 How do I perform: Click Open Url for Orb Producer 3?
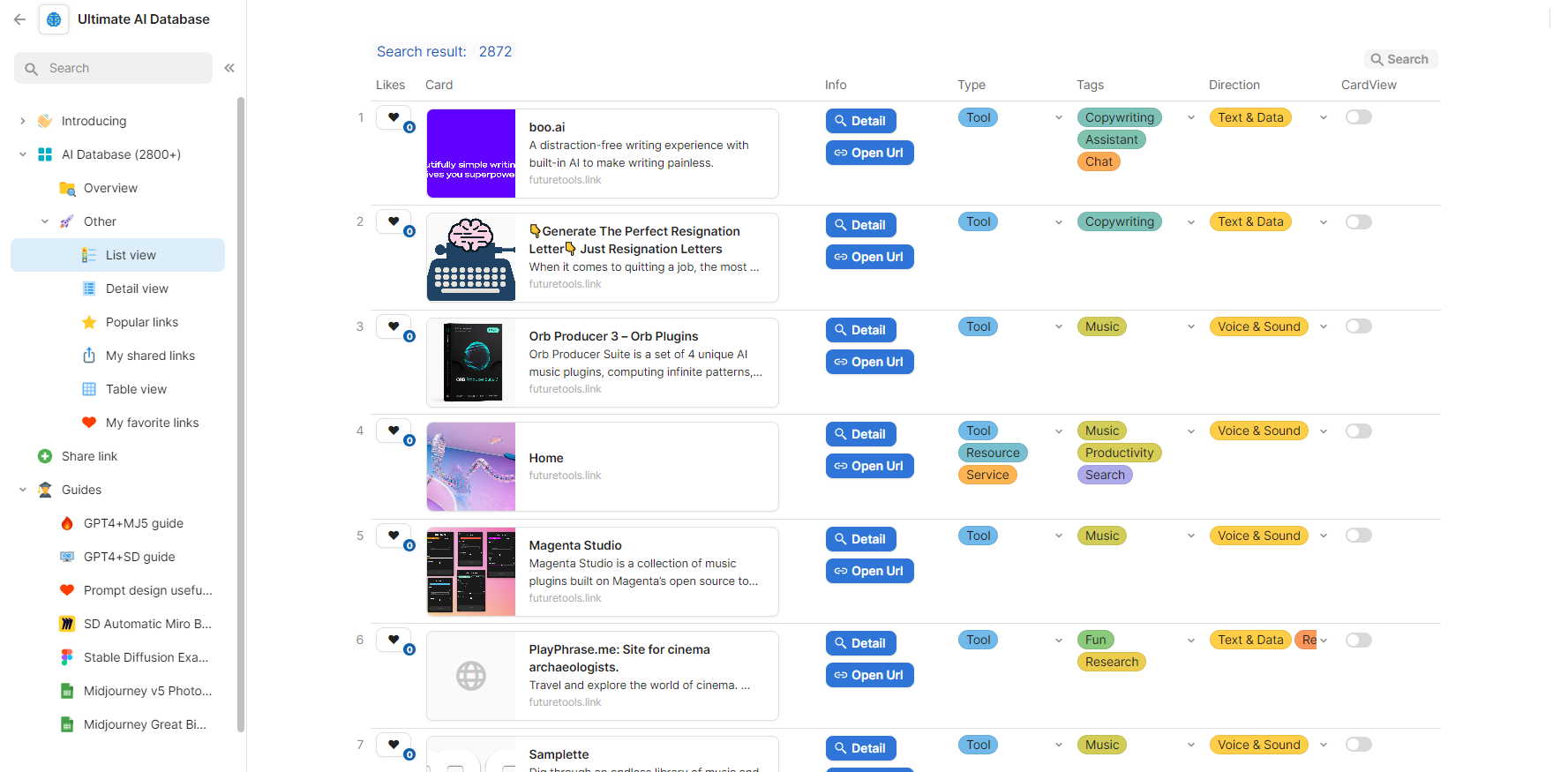870,362
